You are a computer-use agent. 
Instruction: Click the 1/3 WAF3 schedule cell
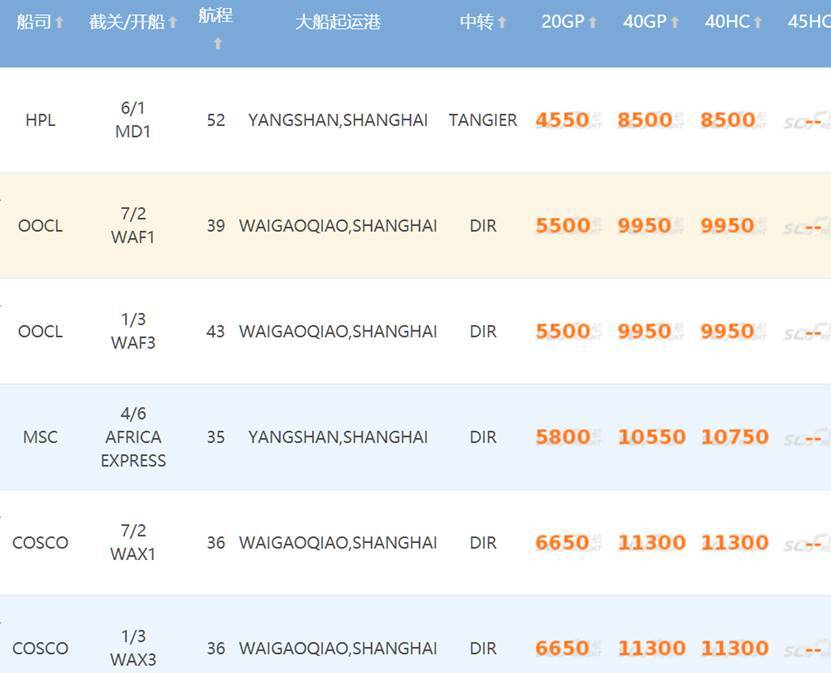133,331
